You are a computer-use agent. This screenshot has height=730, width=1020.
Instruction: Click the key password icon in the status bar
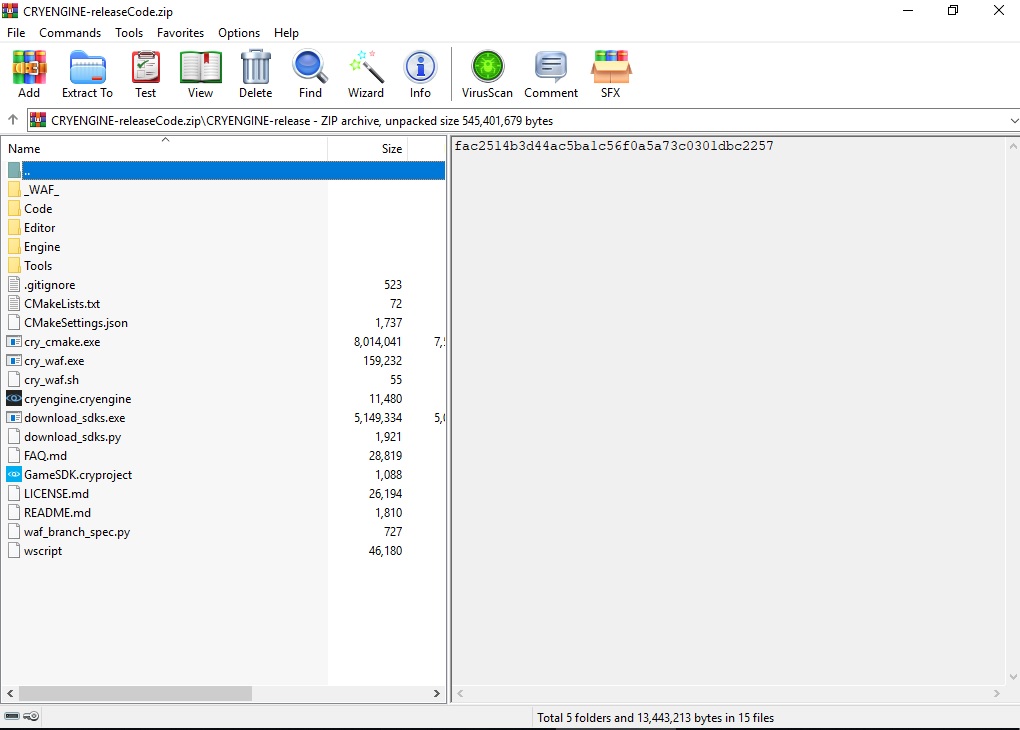(31, 716)
